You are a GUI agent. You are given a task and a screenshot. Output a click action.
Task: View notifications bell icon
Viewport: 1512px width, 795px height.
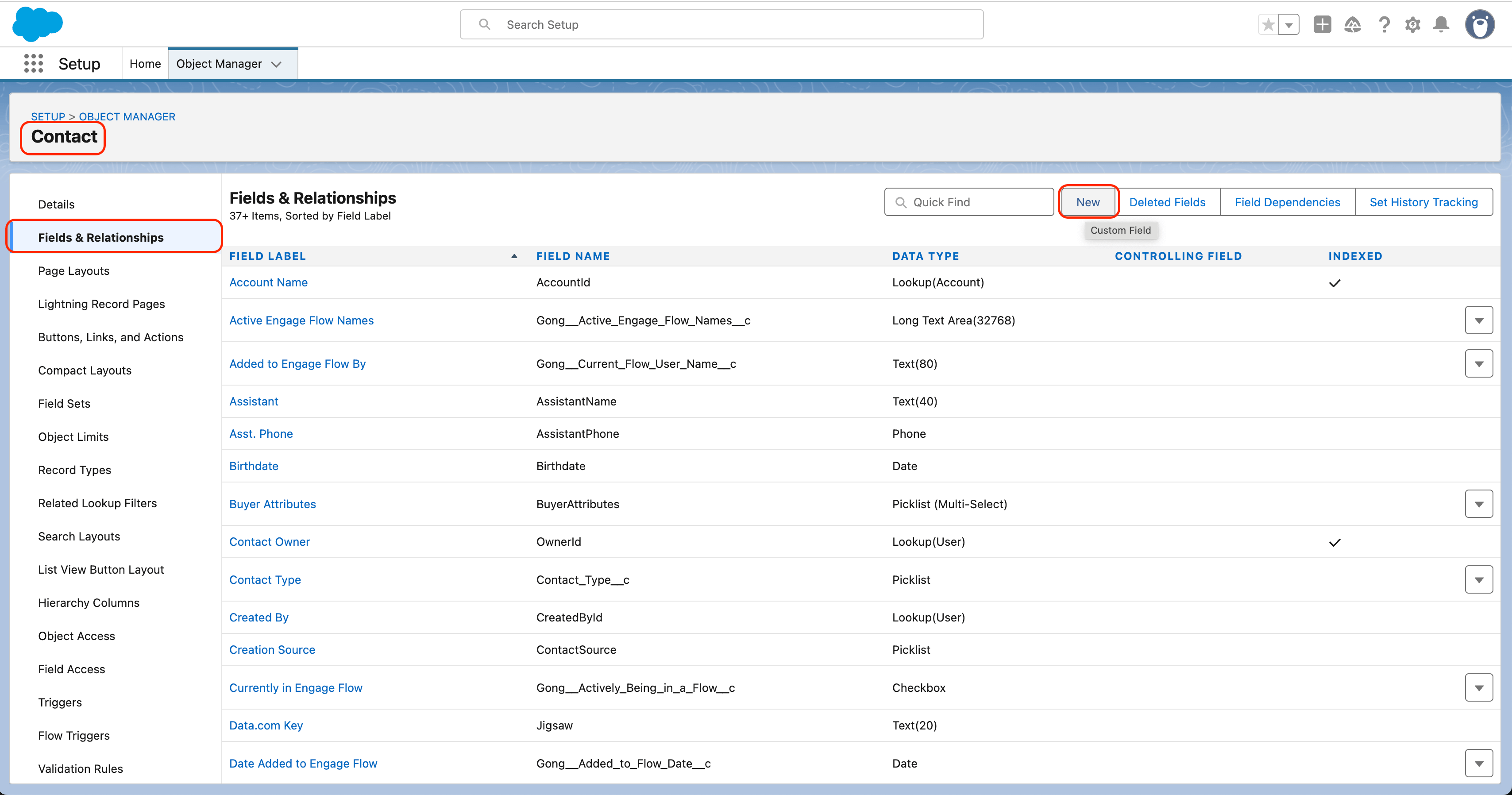1441,25
